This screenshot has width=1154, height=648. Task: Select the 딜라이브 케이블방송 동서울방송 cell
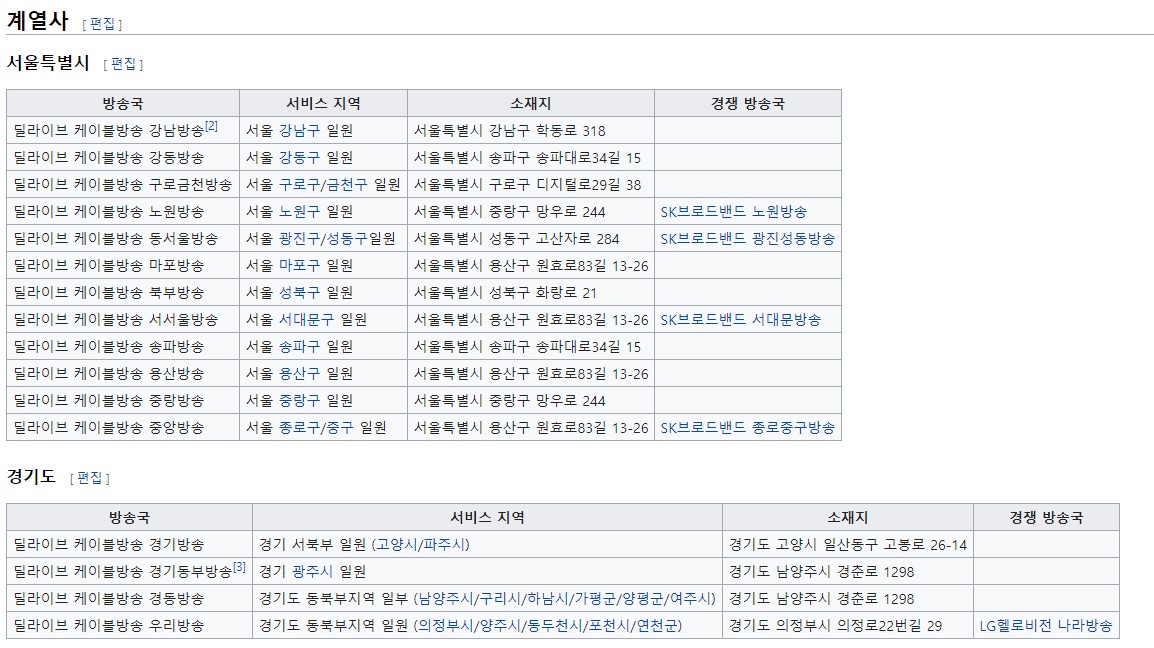pyautogui.click(x=123, y=239)
